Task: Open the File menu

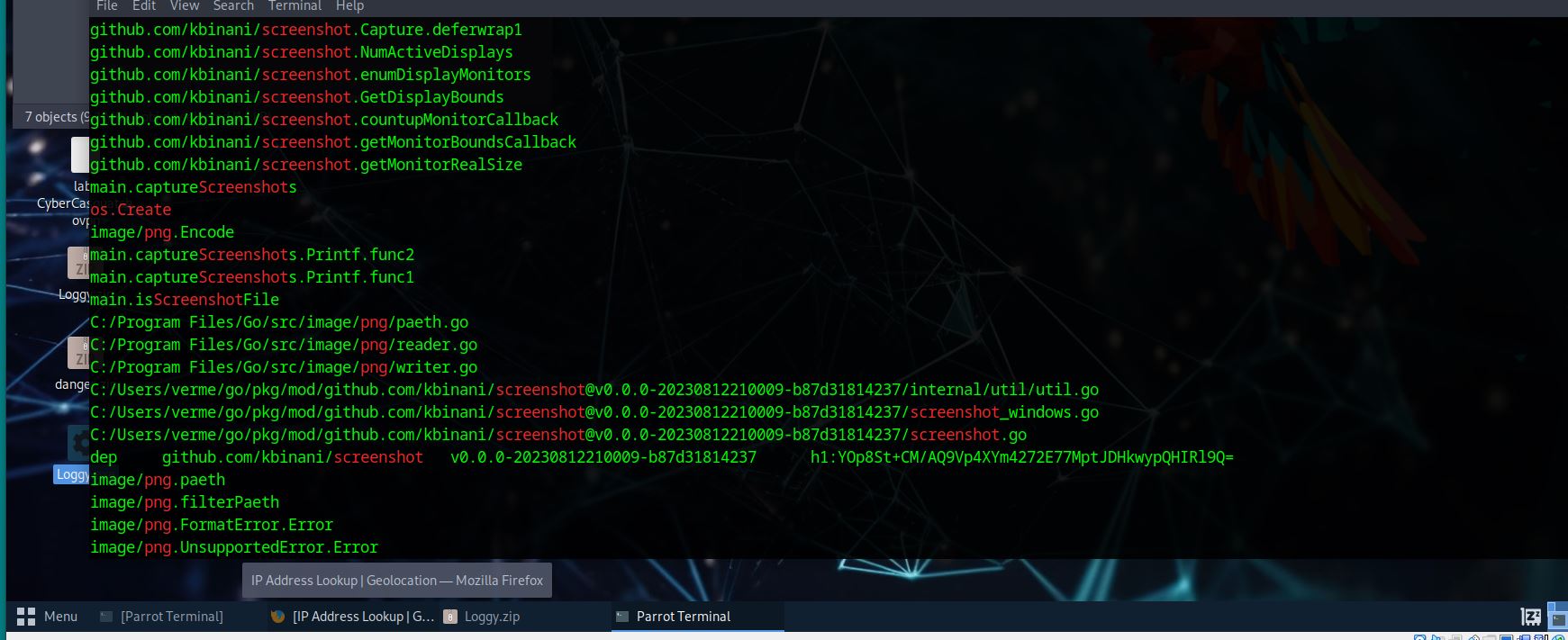Action: coord(107,5)
